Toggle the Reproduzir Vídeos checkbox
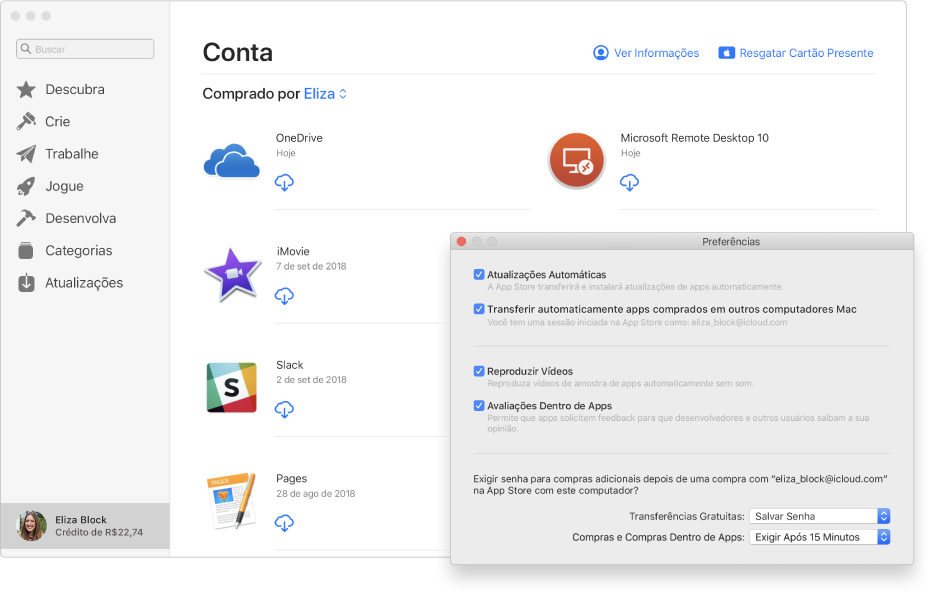The height and width of the screenshot is (596, 931). [479, 371]
